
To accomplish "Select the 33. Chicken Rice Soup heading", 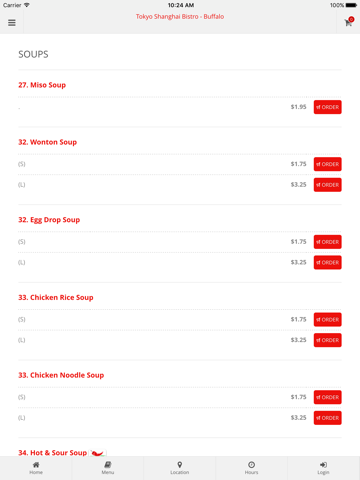I will coord(56,297).
